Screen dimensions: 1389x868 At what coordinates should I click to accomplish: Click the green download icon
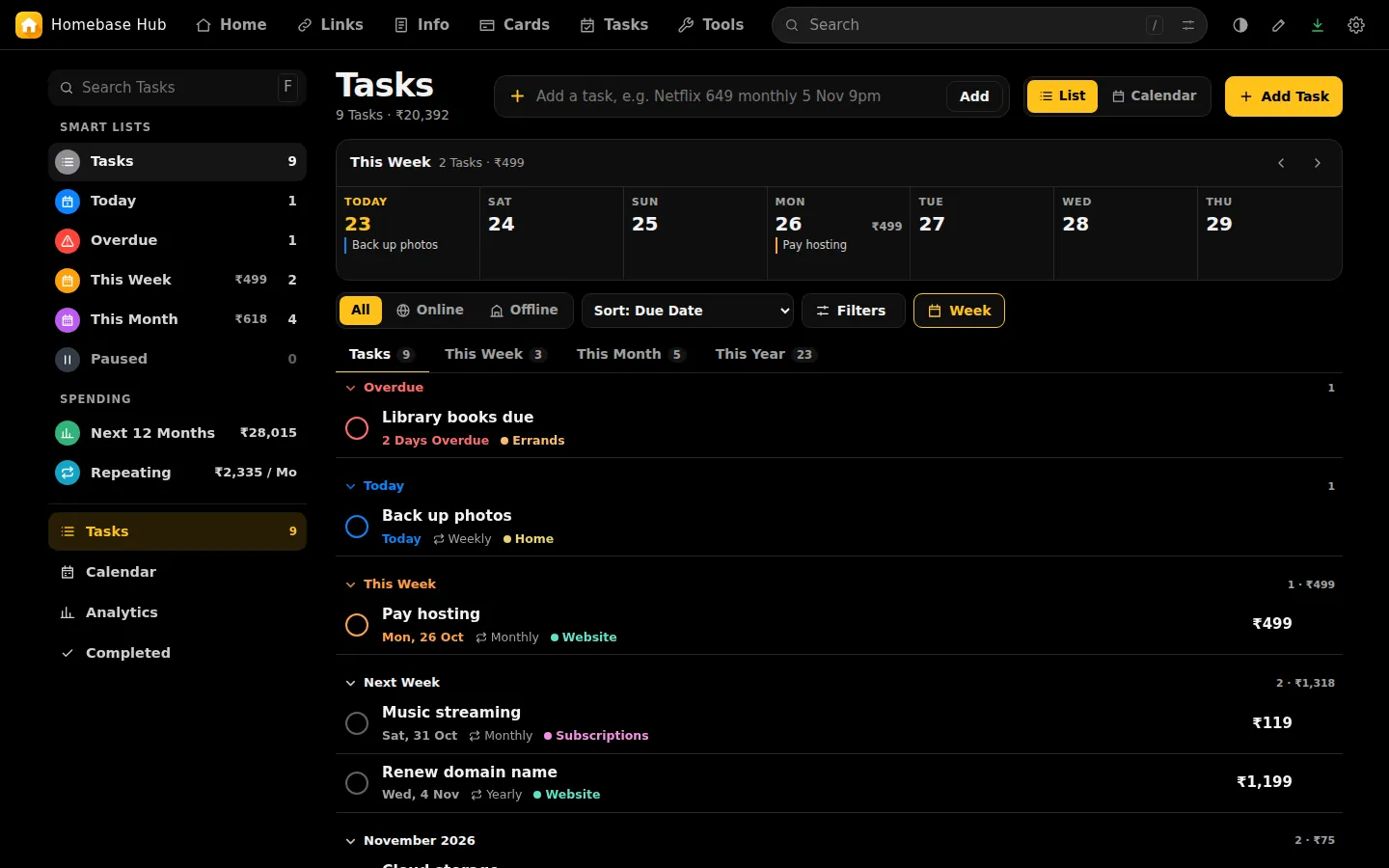(x=1318, y=25)
